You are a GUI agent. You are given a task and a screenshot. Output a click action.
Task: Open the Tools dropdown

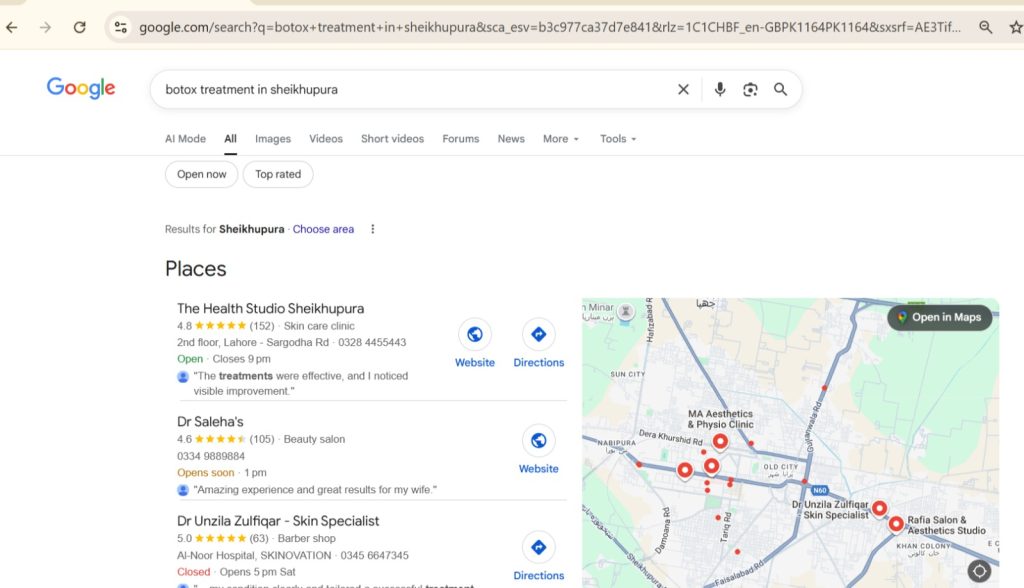tap(617, 139)
